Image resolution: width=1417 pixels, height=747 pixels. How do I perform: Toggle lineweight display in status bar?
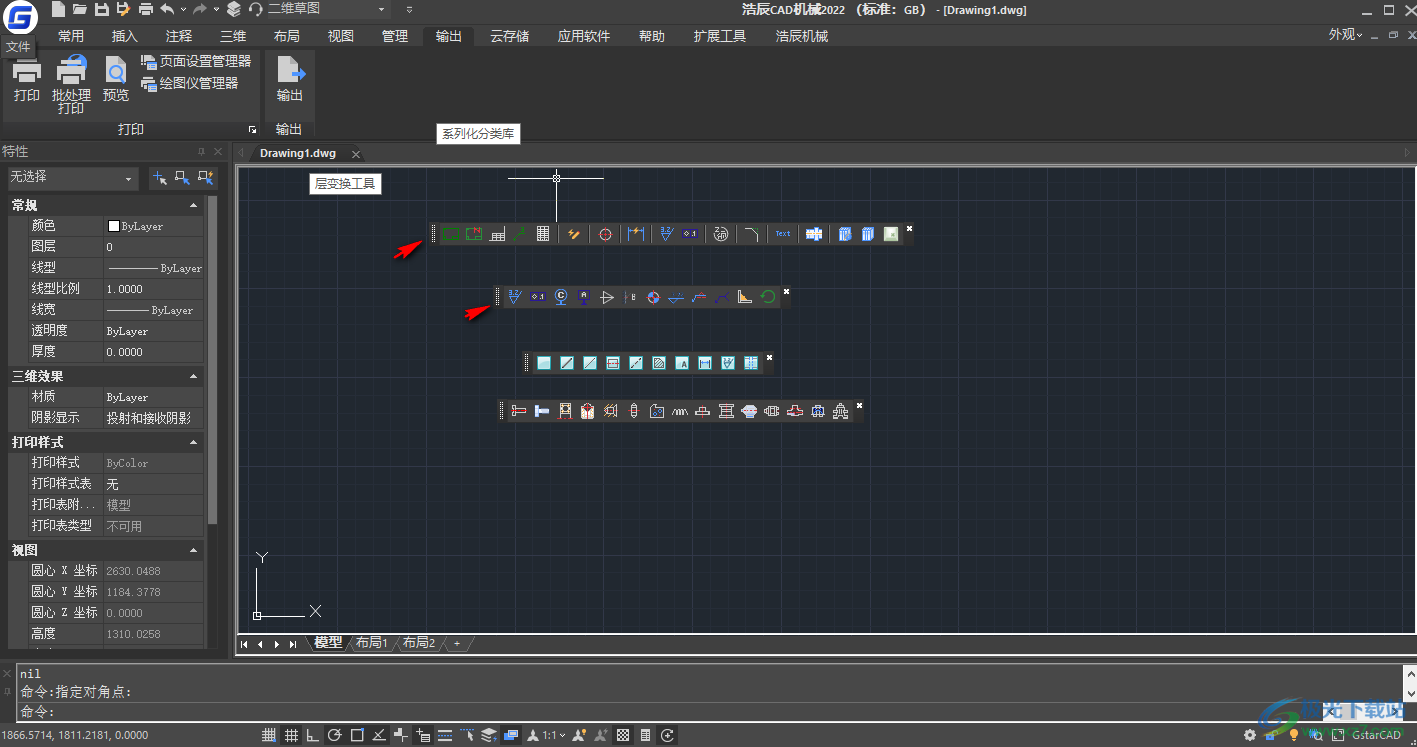click(x=445, y=736)
